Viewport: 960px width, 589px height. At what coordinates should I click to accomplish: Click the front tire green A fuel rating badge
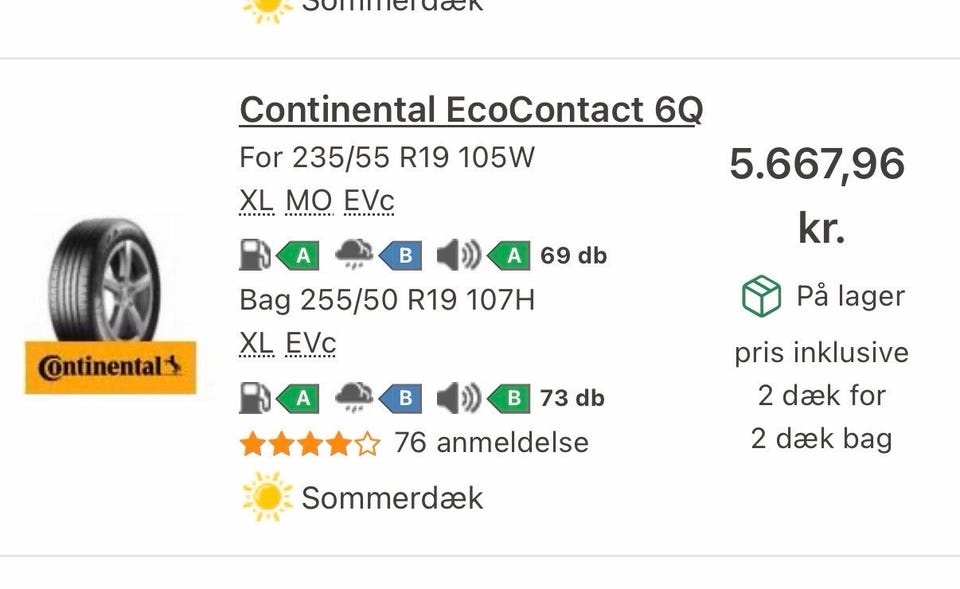(299, 256)
